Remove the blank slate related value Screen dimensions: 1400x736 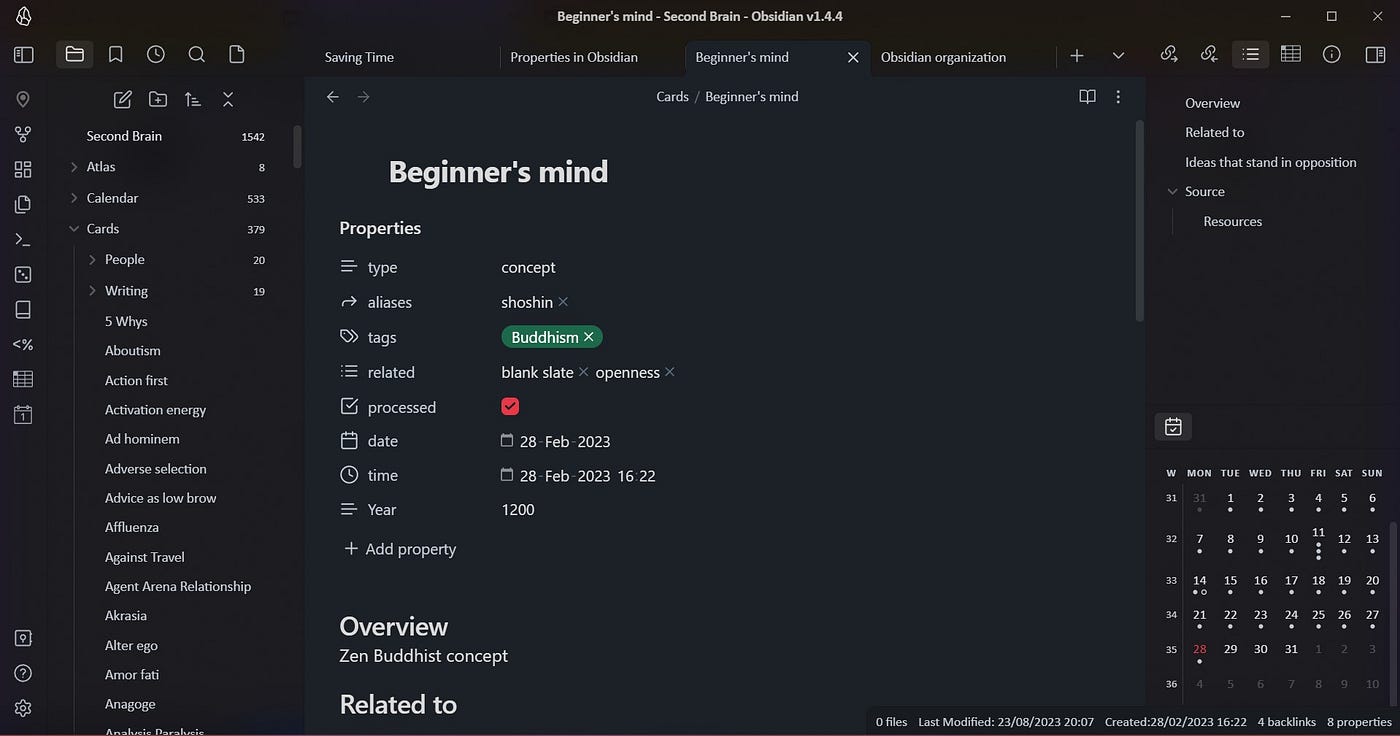(x=584, y=372)
